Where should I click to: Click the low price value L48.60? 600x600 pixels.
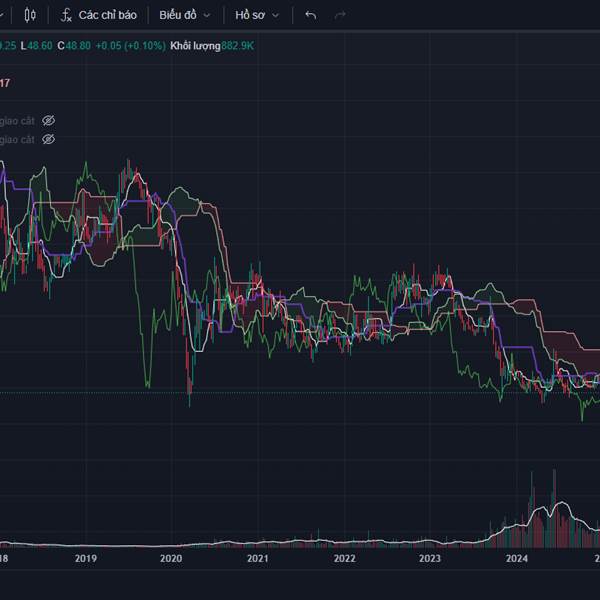(37, 46)
